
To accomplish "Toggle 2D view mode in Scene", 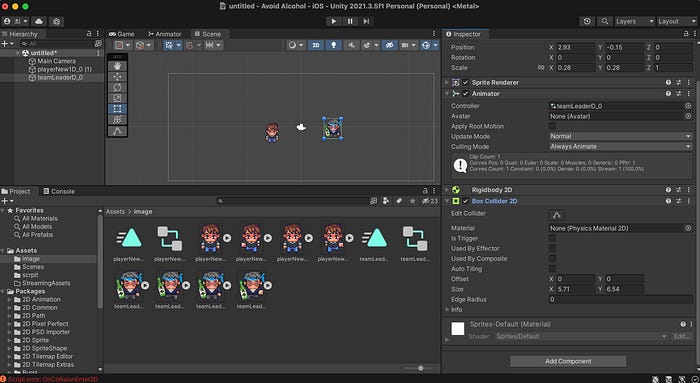I will [316, 45].
